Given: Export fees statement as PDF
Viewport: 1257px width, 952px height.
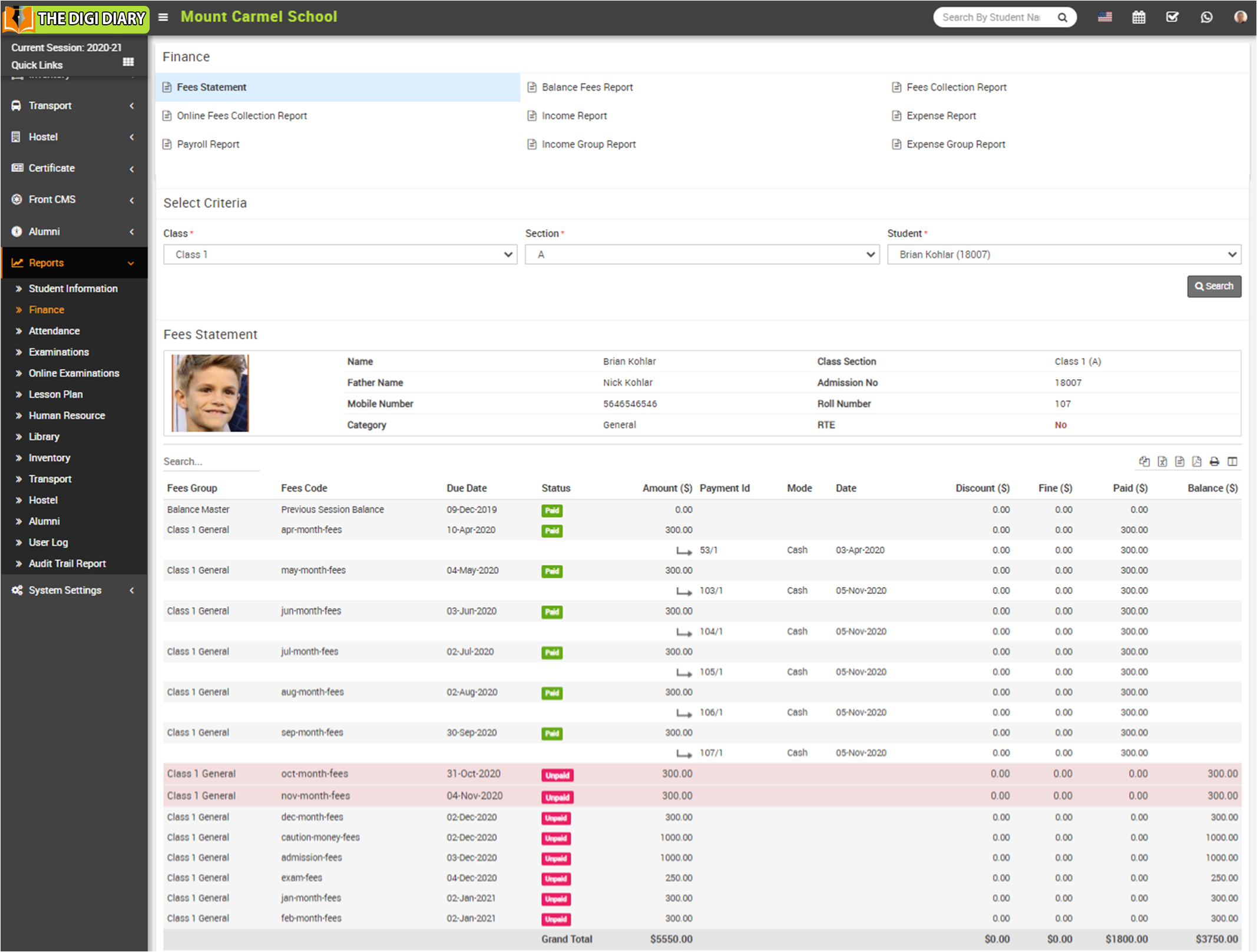Looking at the screenshot, I should coord(1196,462).
